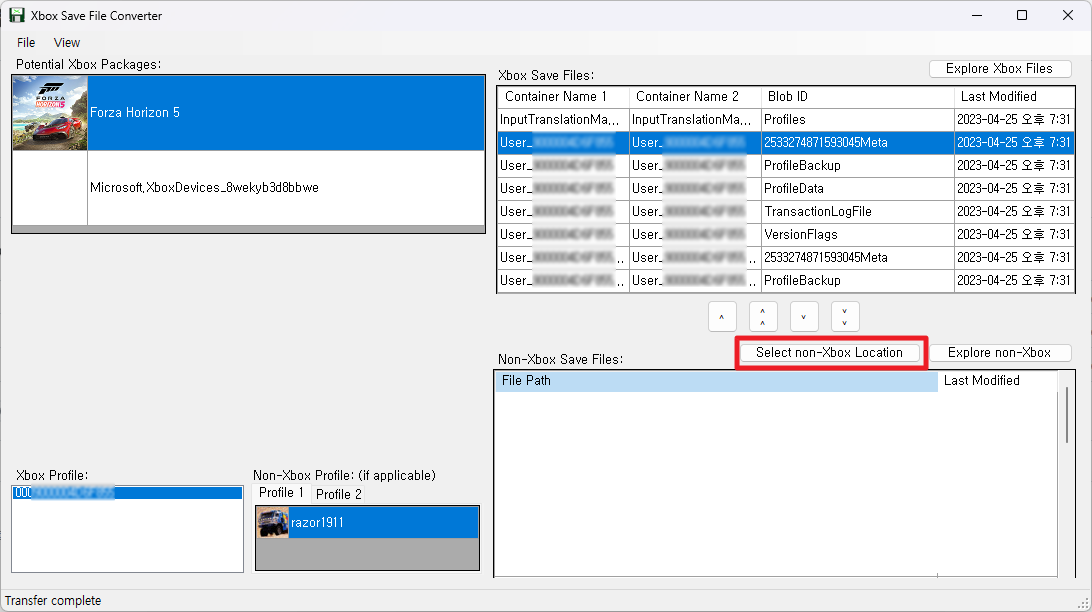Viewport: 1092px width, 612px height.
Task: Open the File menu
Action: point(26,42)
